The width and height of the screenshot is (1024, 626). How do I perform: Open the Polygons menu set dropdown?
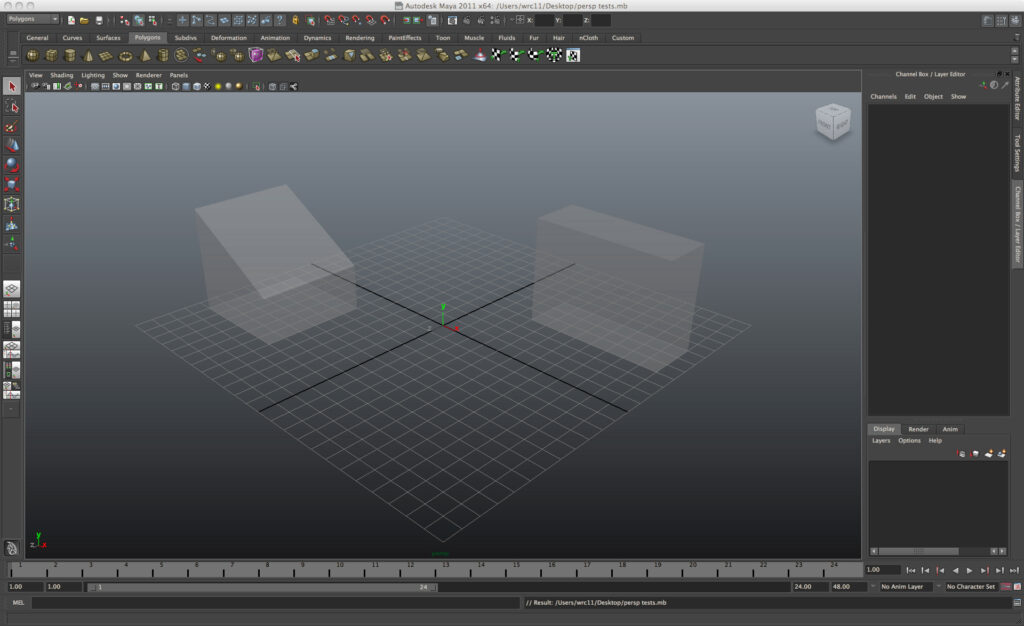(33, 20)
